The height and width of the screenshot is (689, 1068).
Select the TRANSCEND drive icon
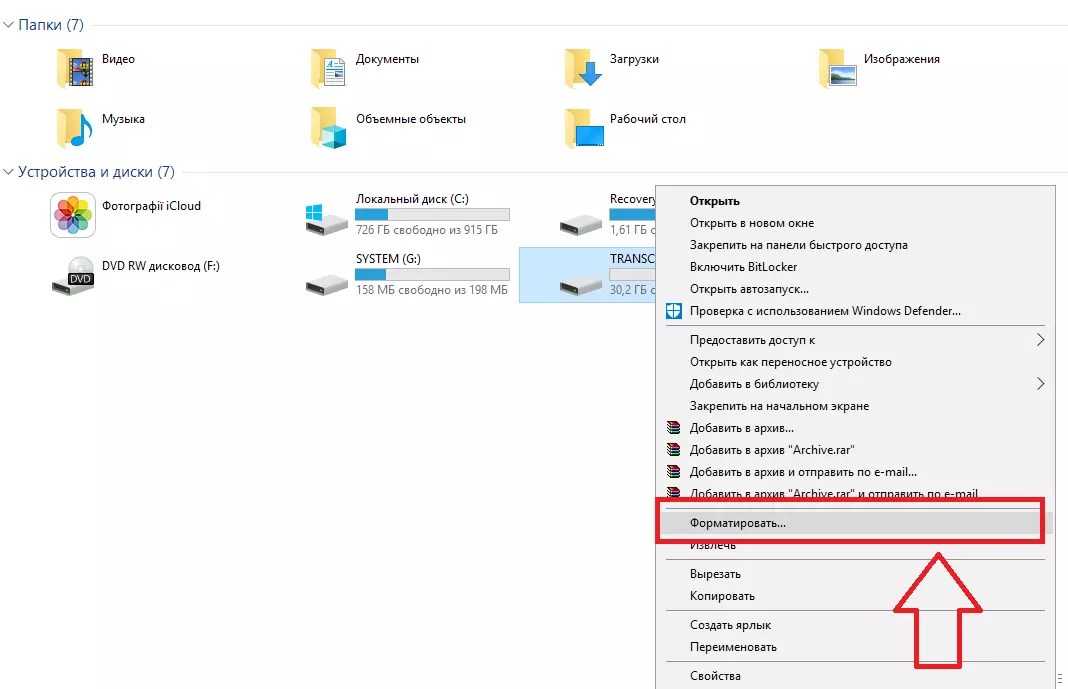tap(580, 283)
